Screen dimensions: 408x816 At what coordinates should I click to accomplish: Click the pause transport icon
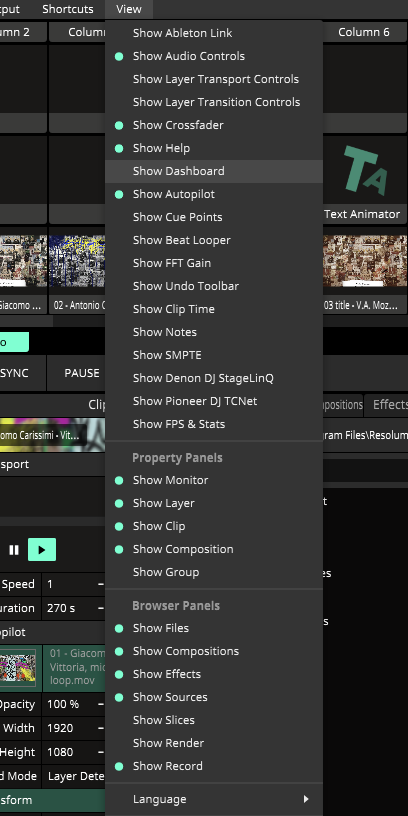click(14, 550)
